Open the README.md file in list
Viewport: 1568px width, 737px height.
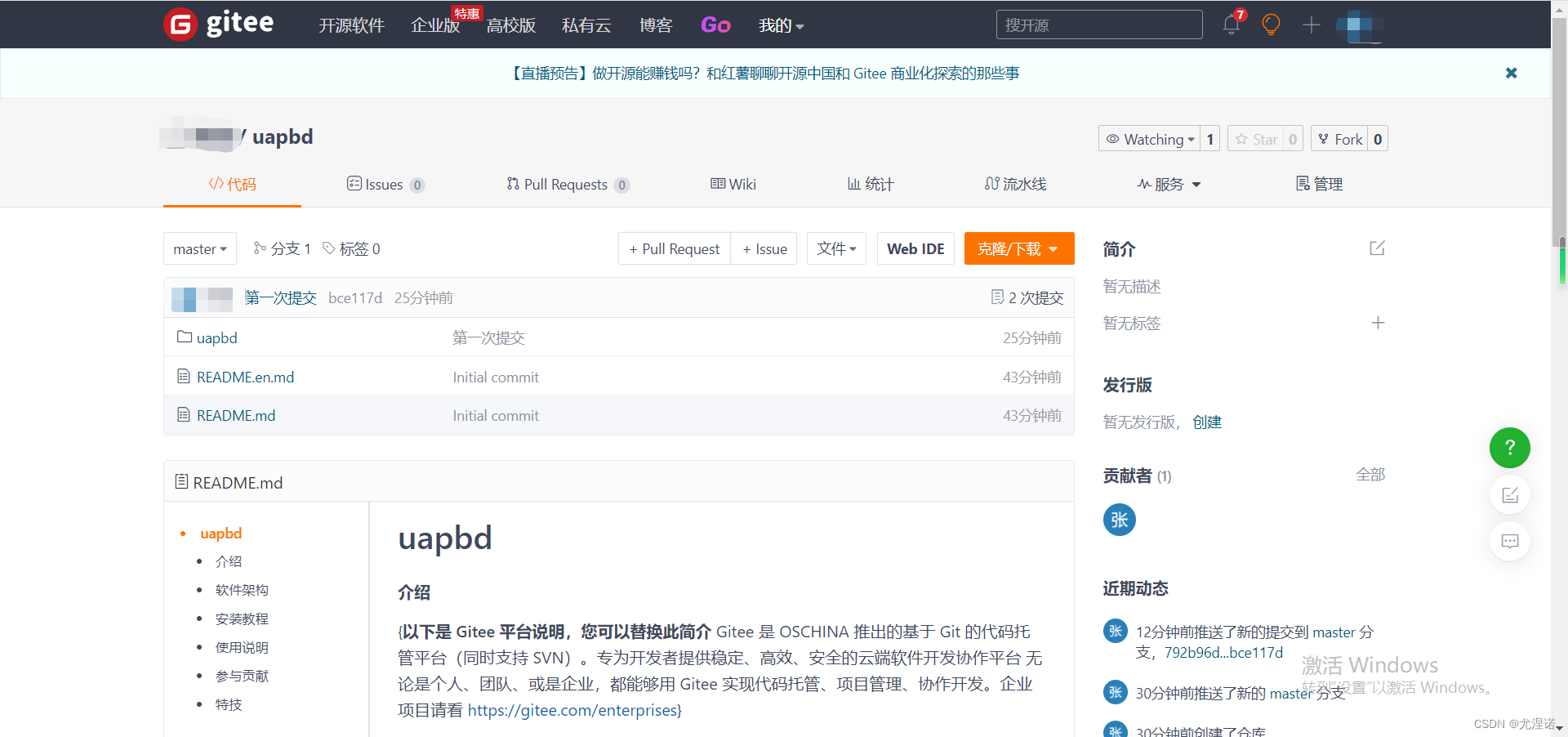pyautogui.click(x=236, y=415)
